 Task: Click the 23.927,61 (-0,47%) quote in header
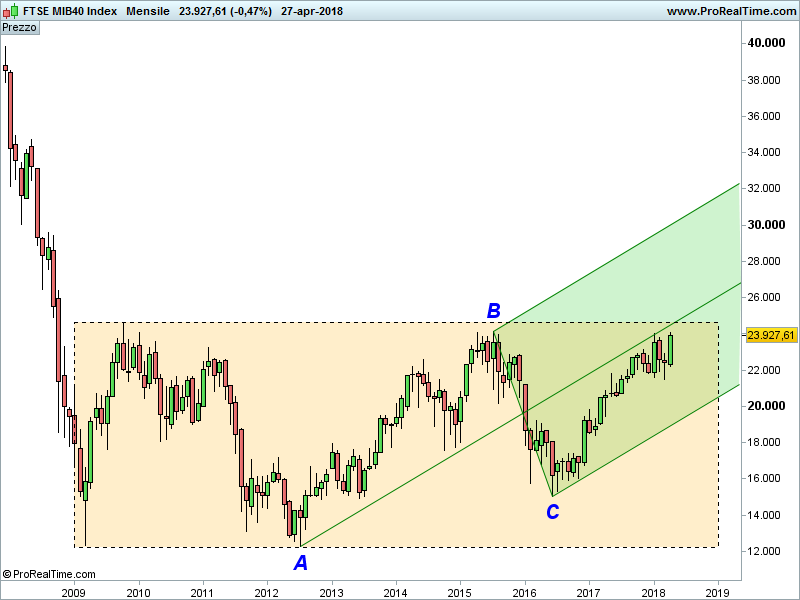226,11
